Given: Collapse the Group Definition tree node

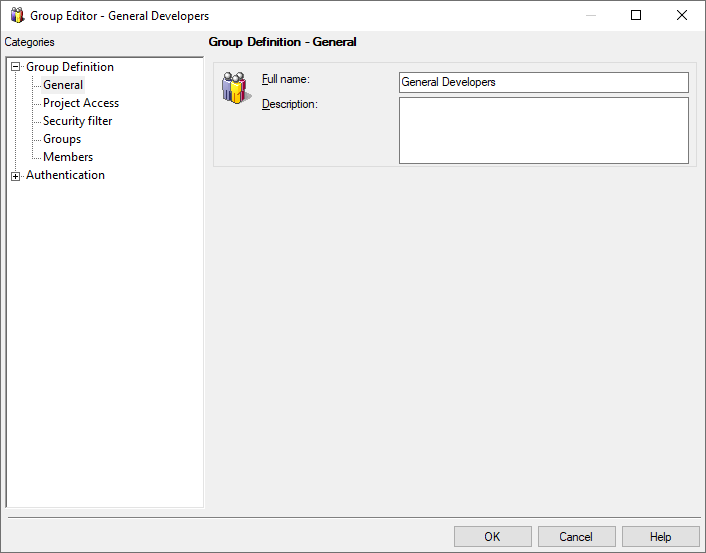Looking at the screenshot, I should coord(16,68).
